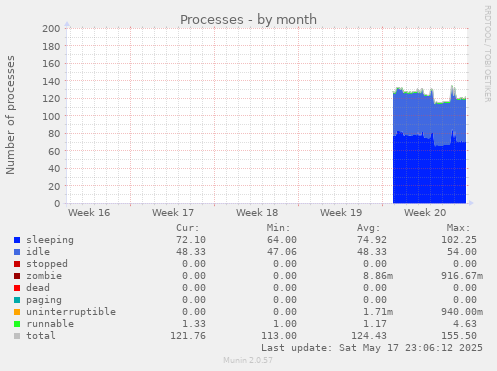Click the 'Week 19' axis label

tap(341, 213)
